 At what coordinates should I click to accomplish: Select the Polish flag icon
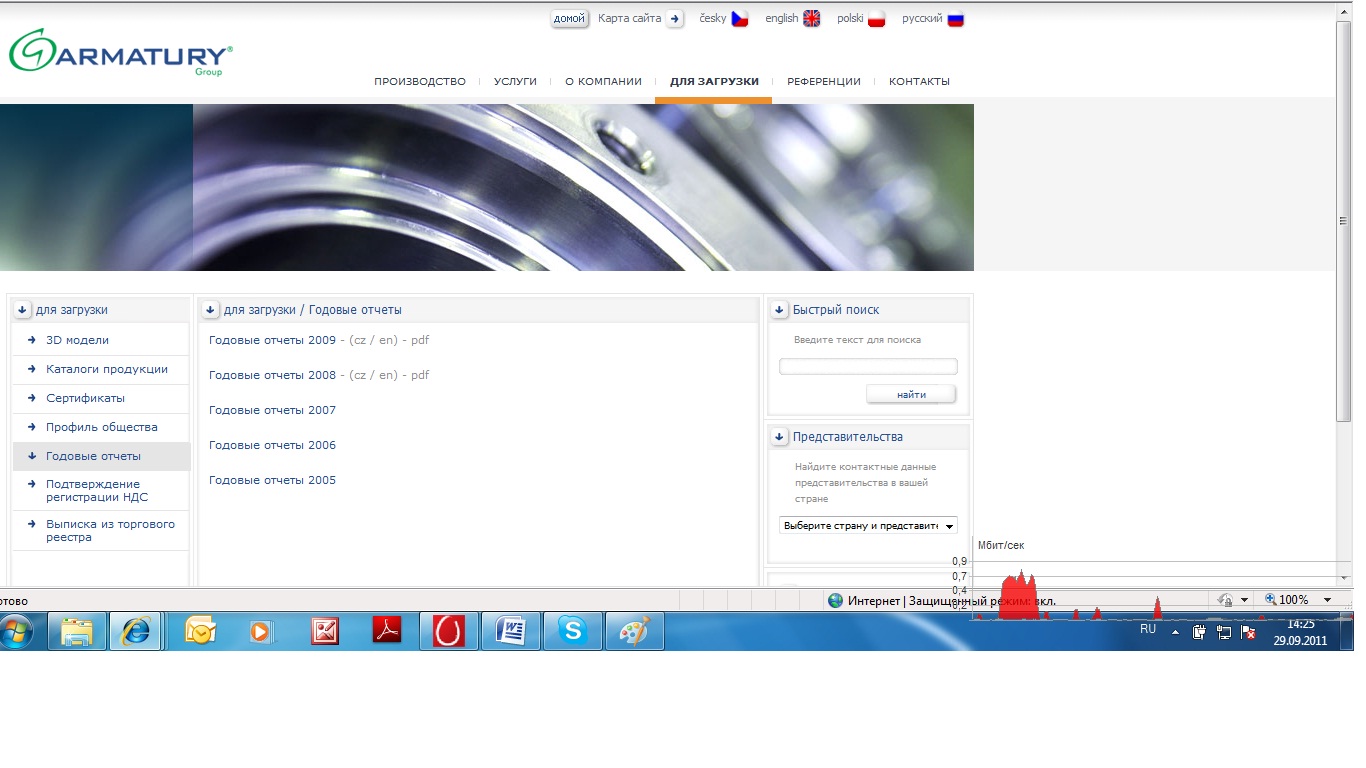tap(877, 19)
